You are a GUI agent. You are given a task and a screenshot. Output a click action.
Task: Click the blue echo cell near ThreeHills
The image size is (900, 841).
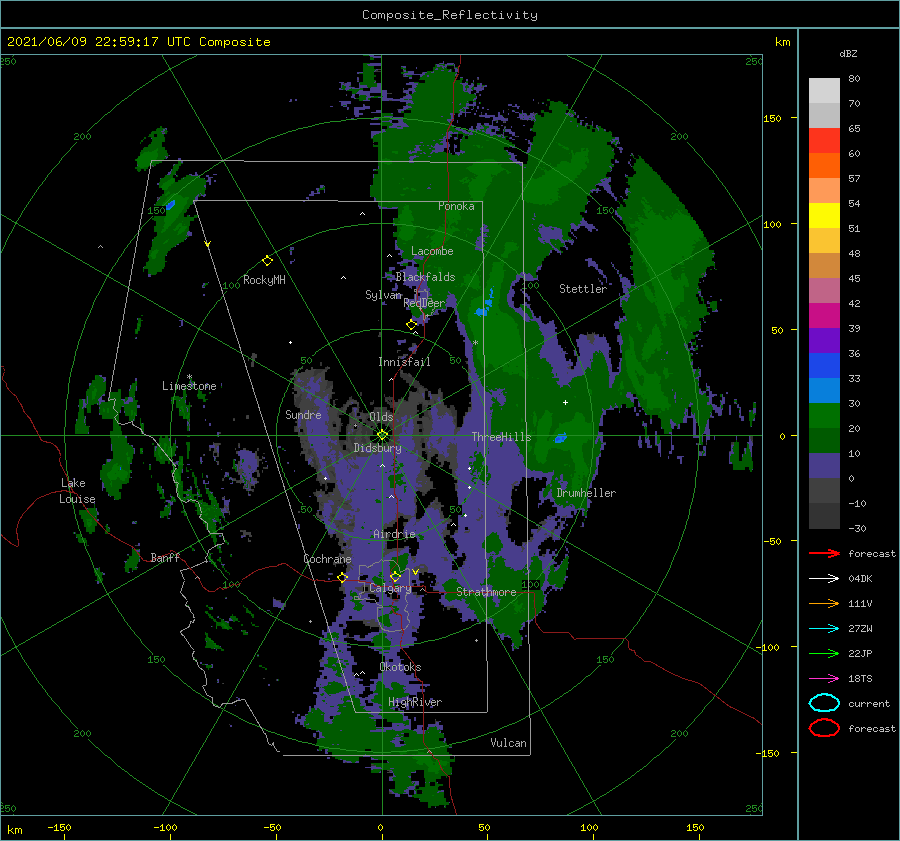(561, 438)
